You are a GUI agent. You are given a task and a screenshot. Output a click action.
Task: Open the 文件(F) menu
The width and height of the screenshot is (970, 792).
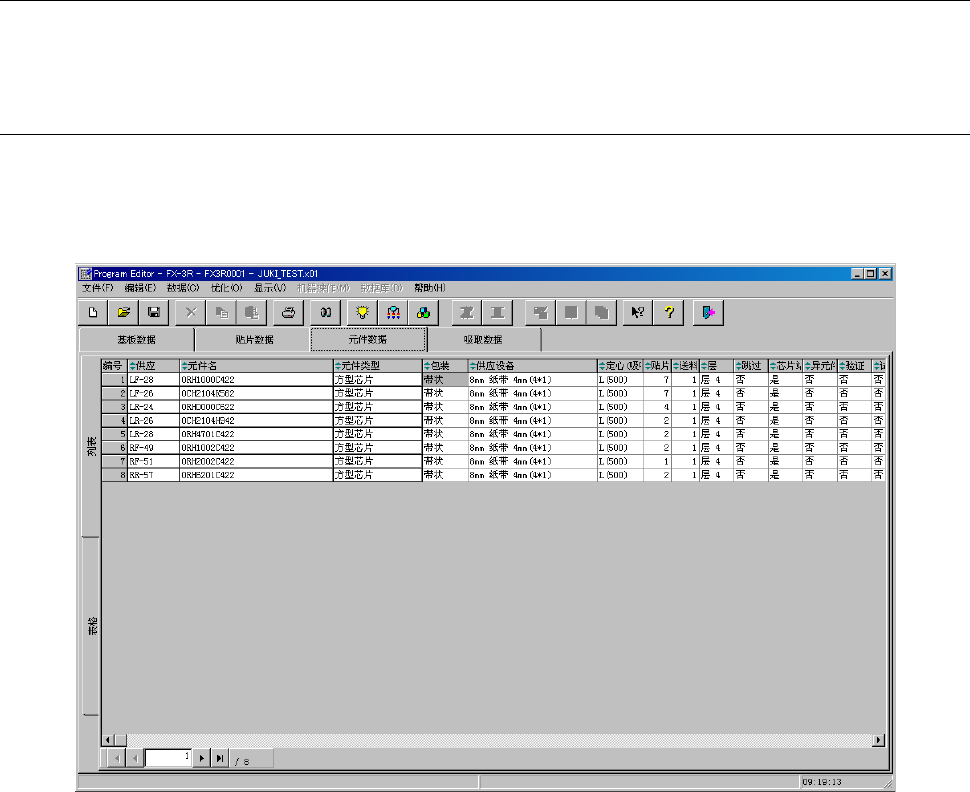[98, 288]
